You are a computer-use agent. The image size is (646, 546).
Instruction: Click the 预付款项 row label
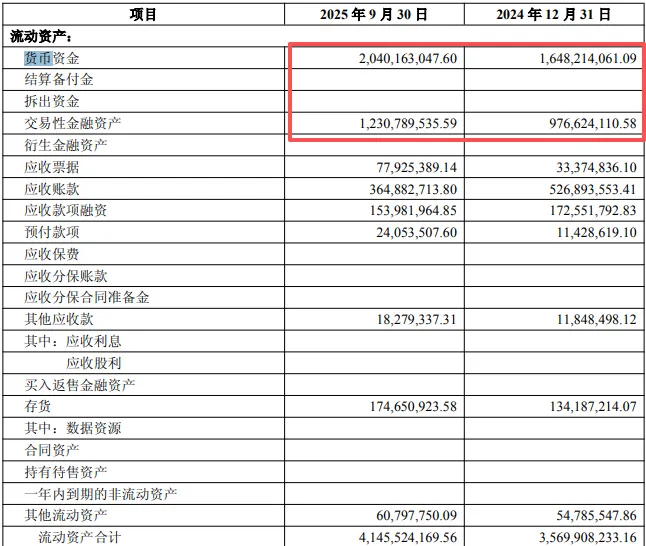tap(51, 232)
